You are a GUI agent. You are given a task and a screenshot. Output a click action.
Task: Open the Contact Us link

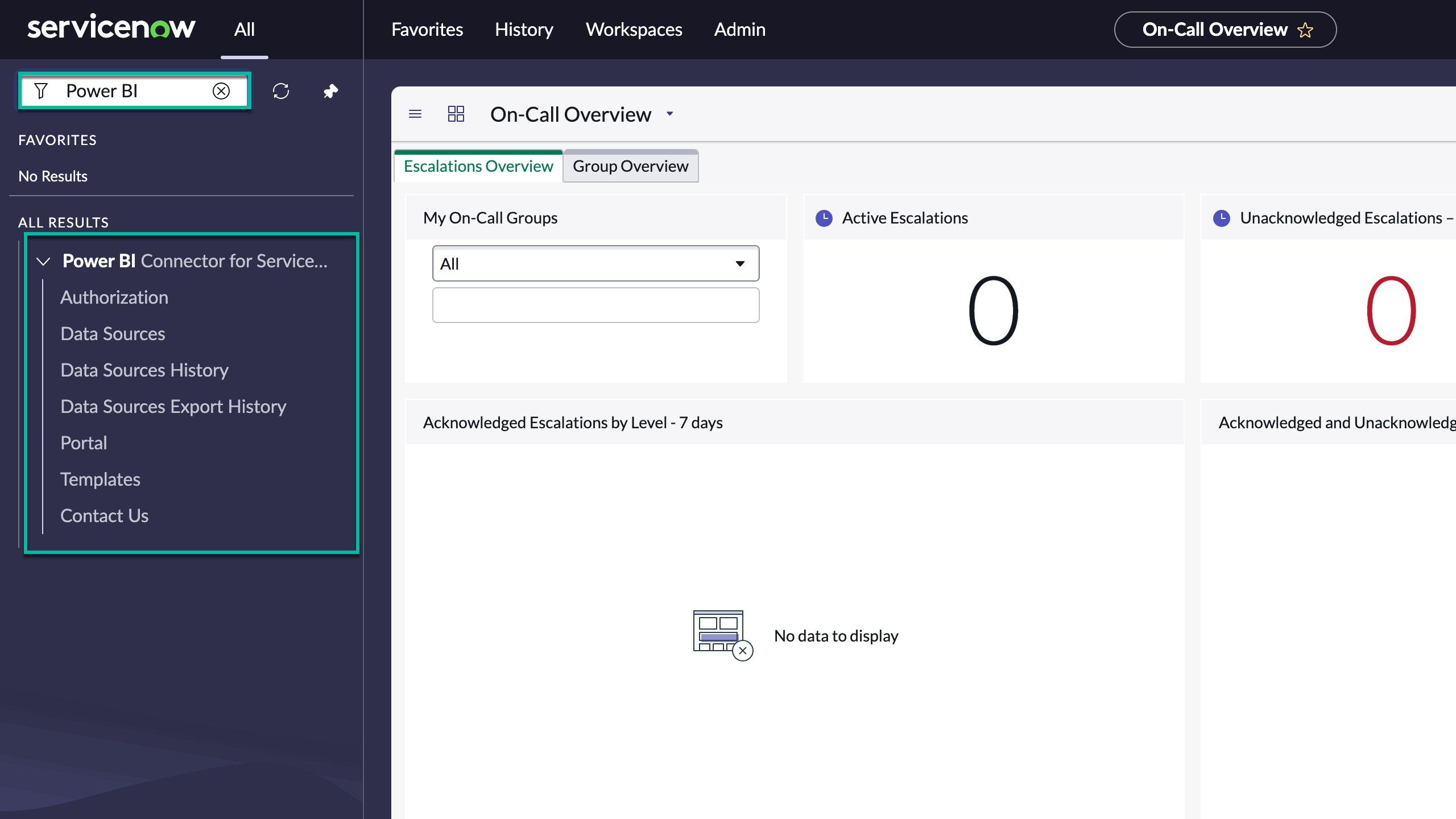click(104, 515)
